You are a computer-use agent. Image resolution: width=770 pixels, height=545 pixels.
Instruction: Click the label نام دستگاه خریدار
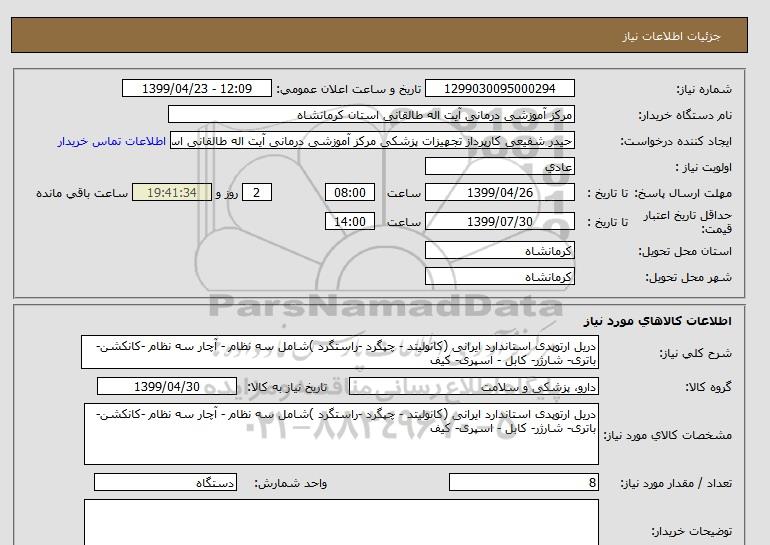(685, 115)
